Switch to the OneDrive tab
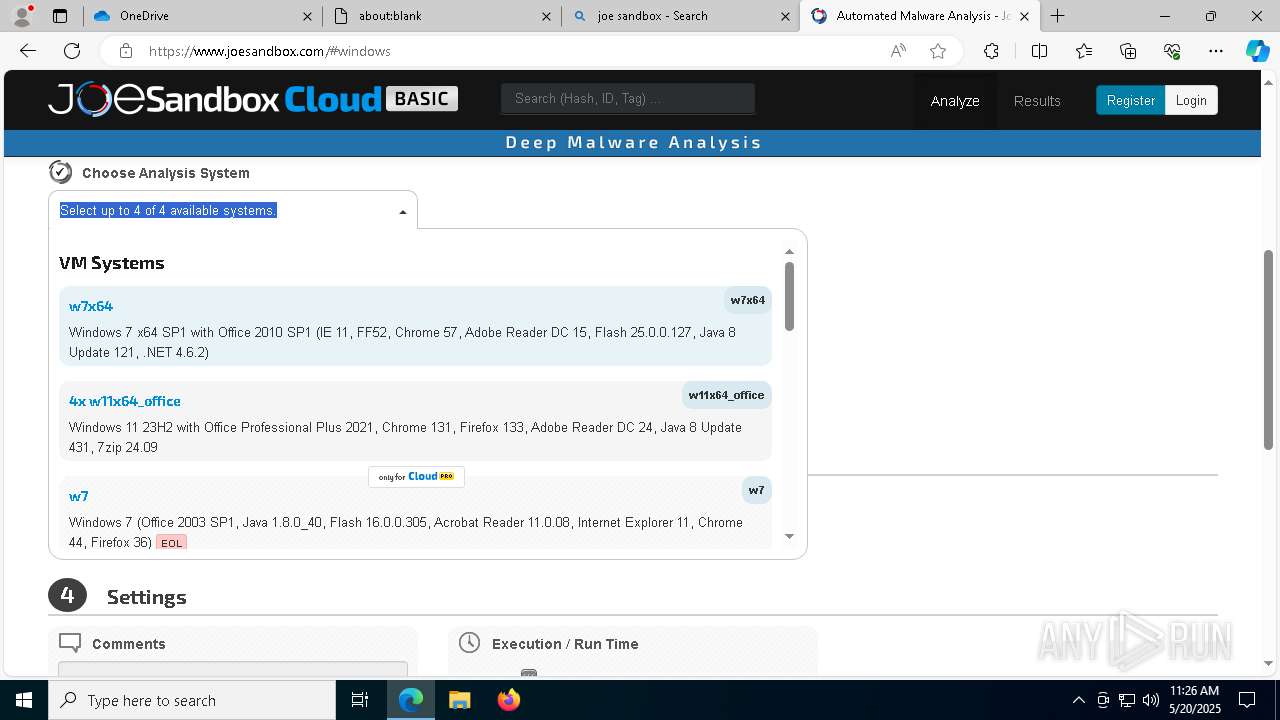 [200, 16]
